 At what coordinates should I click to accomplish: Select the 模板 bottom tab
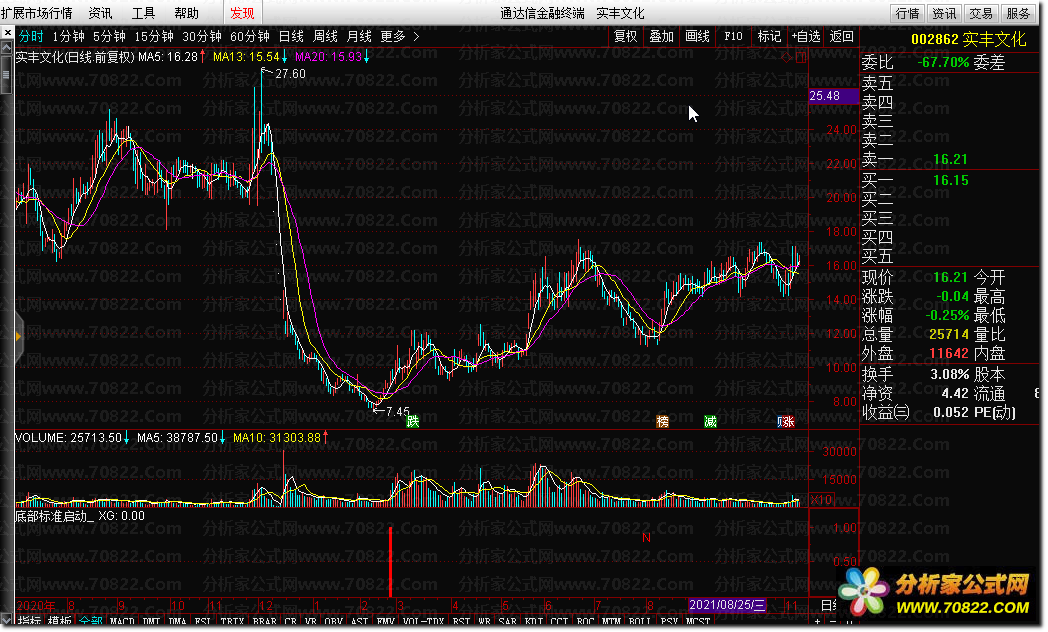pos(59,621)
